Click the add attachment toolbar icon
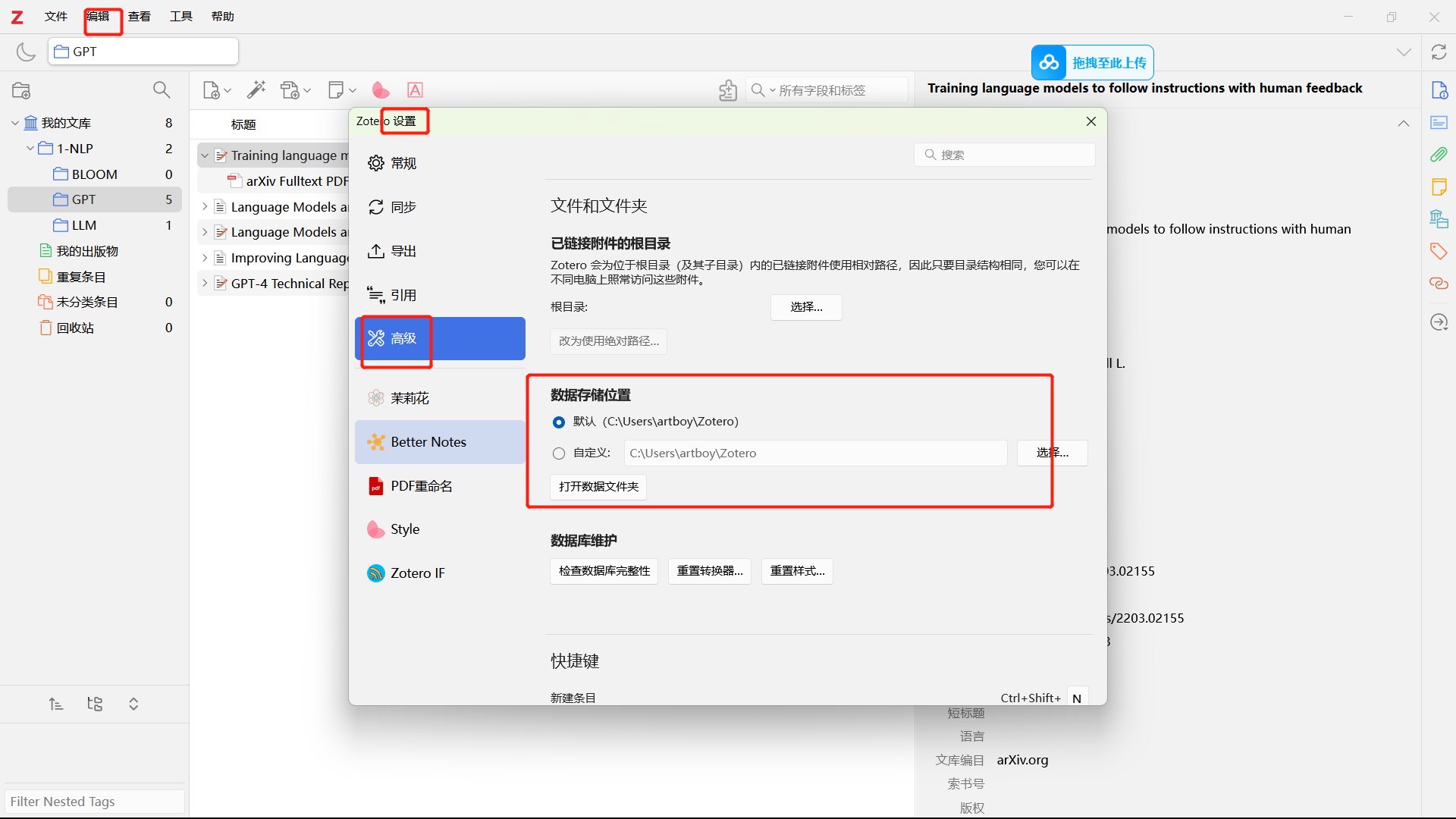The width and height of the screenshot is (1456, 819). pos(290,90)
